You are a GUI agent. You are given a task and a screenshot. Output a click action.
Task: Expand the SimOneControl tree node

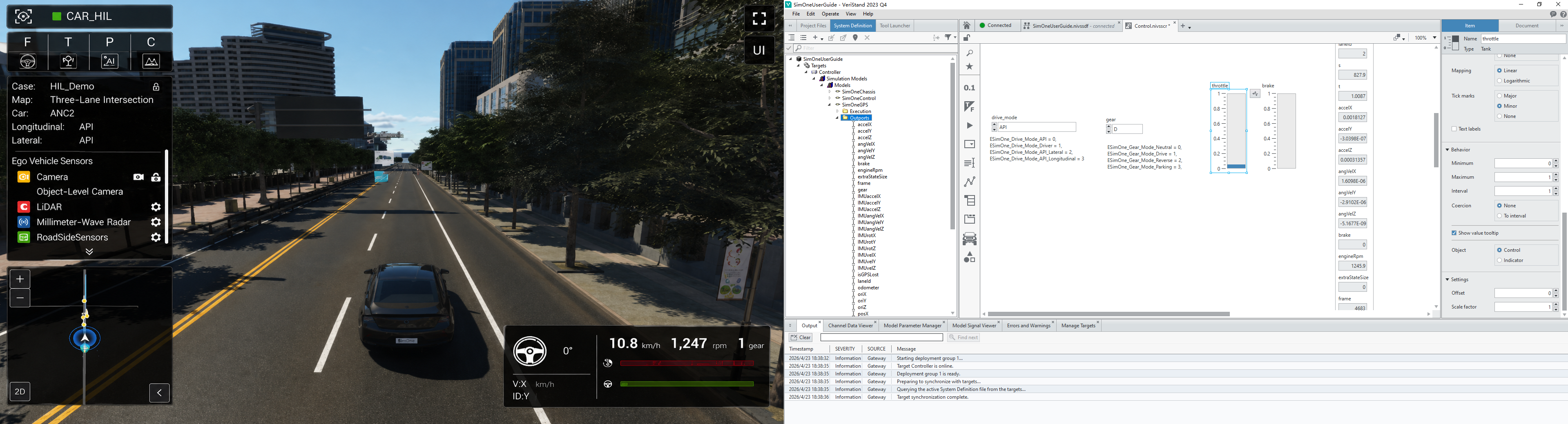pos(829,98)
